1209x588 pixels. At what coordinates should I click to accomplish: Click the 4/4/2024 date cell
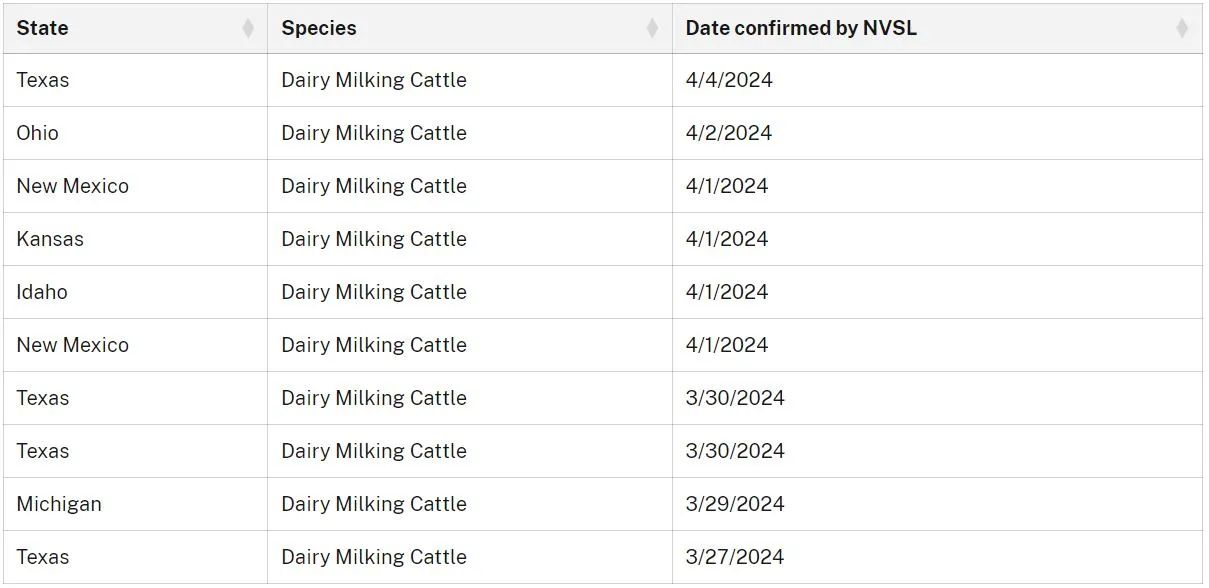[x=729, y=80]
